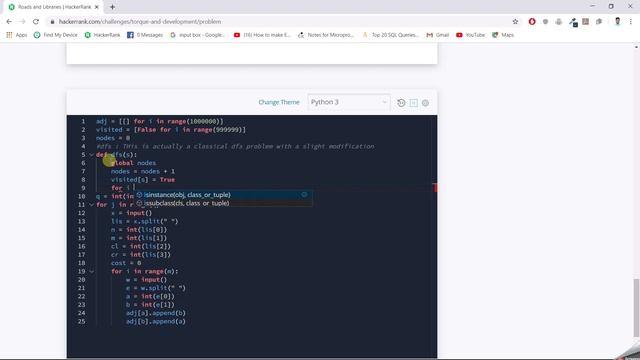Click Change Theme link

[279, 102]
